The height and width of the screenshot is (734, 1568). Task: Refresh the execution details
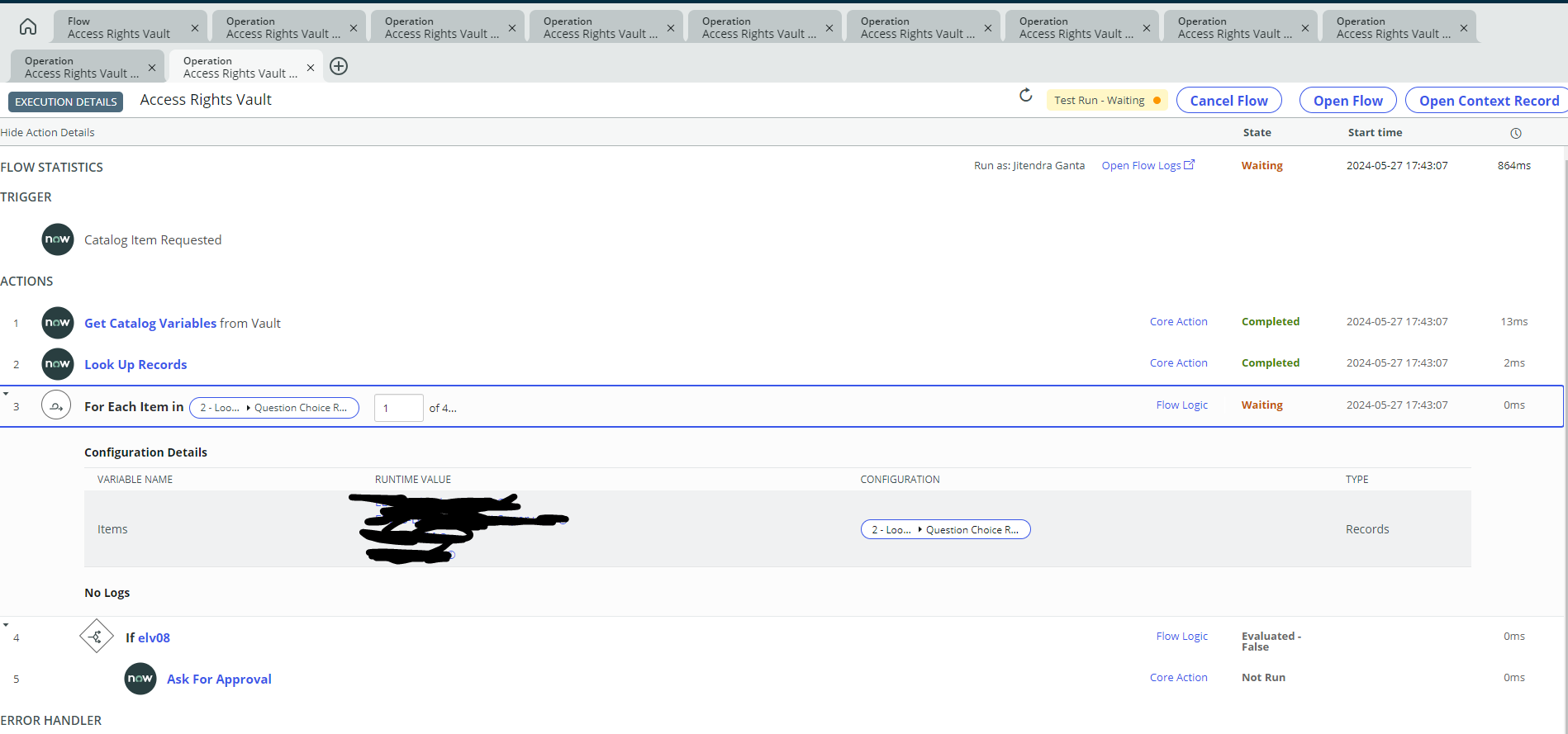1026,96
